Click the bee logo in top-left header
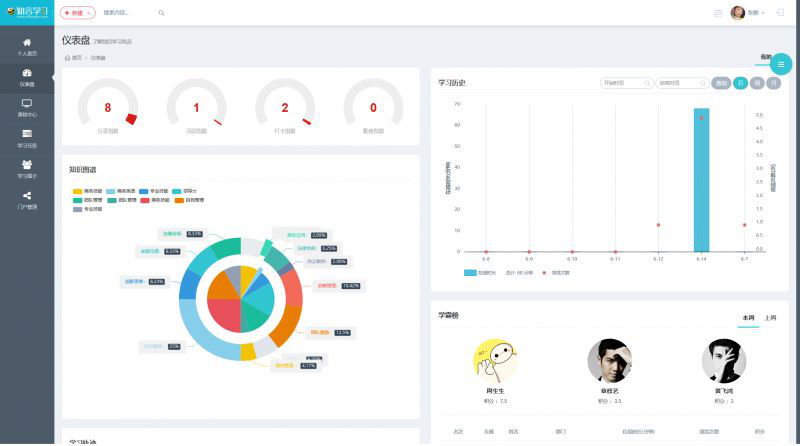Image resolution: width=800 pixels, height=446 pixels. click(10, 12)
